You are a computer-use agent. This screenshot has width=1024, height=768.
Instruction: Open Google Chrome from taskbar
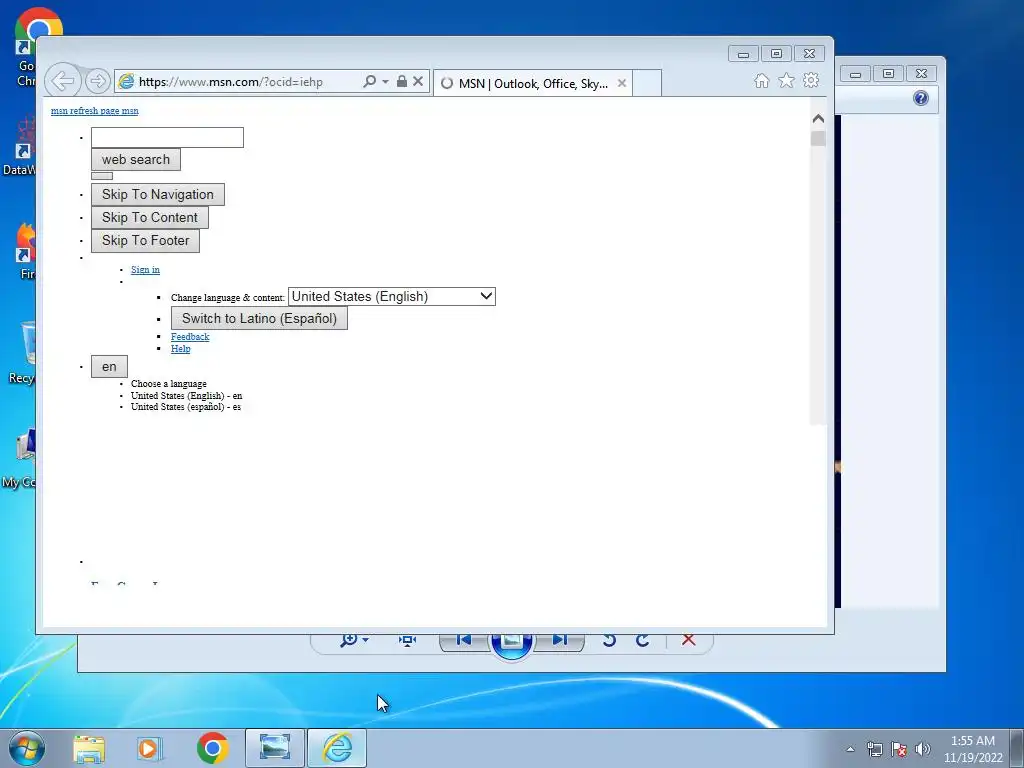(x=213, y=748)
